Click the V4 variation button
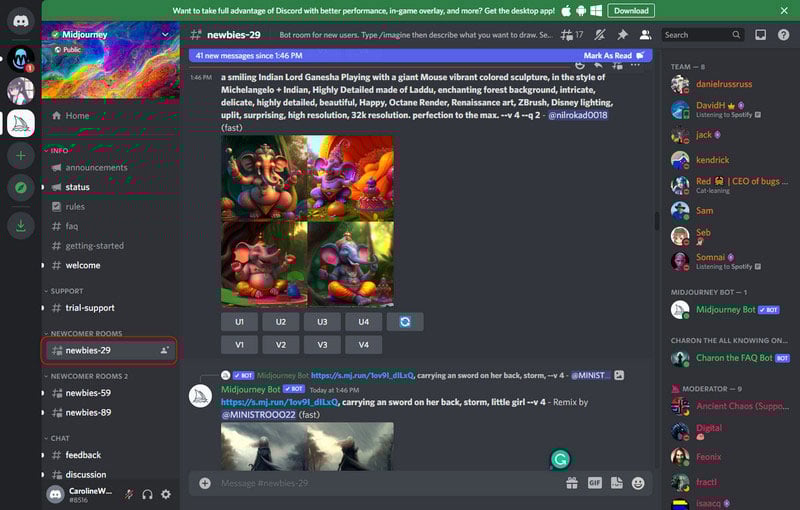 point(363,345)
